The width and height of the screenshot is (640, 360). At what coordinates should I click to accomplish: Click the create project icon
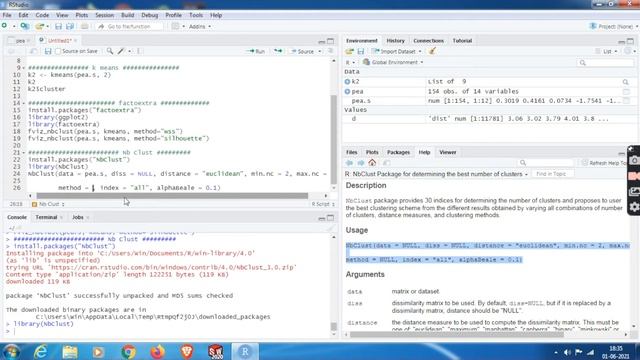25,26
